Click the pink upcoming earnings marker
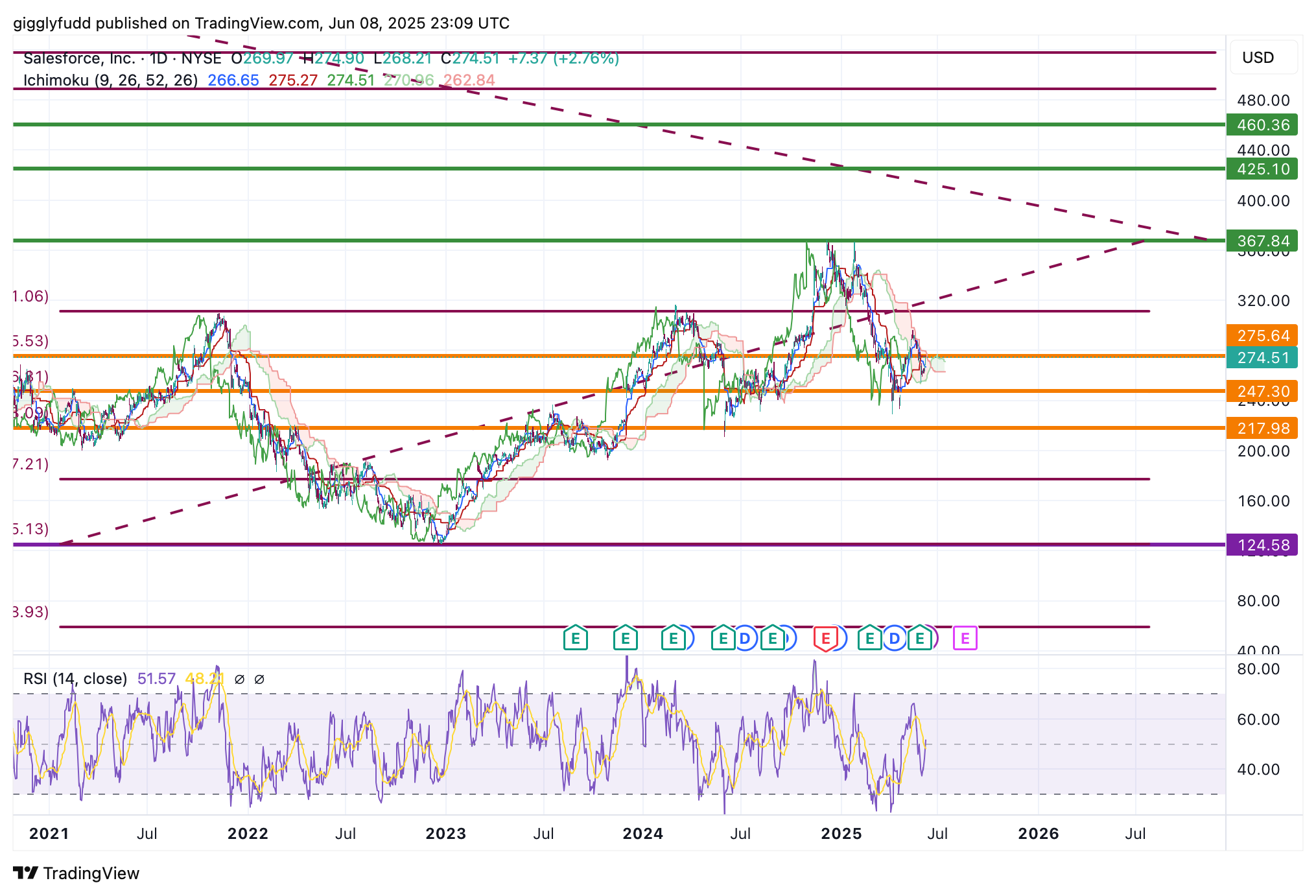Viewport: 1316px width, 896px height. coord(965,639)
